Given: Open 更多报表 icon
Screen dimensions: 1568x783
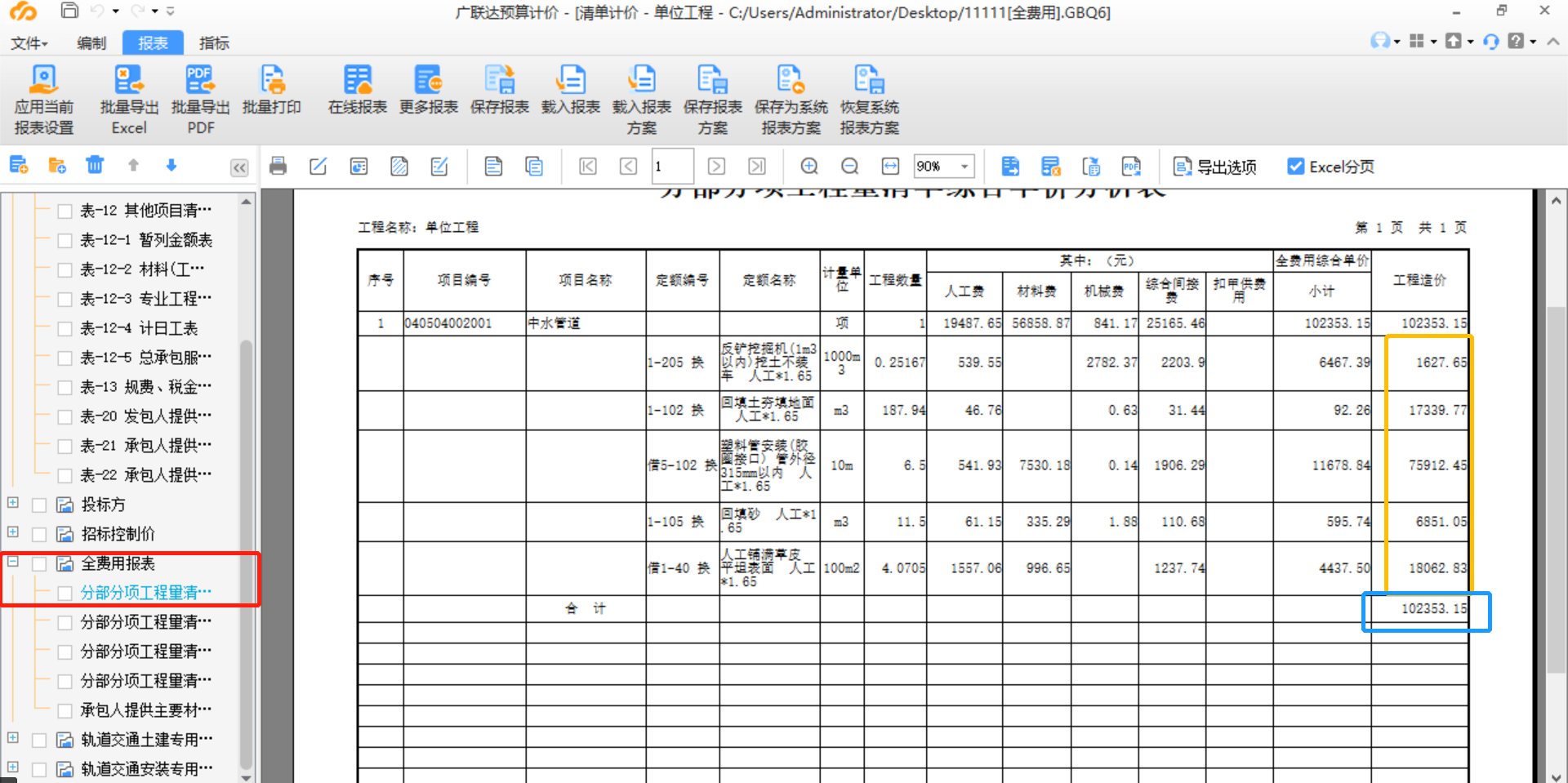Looking at the screenshot, I should [x=429, y=90].
